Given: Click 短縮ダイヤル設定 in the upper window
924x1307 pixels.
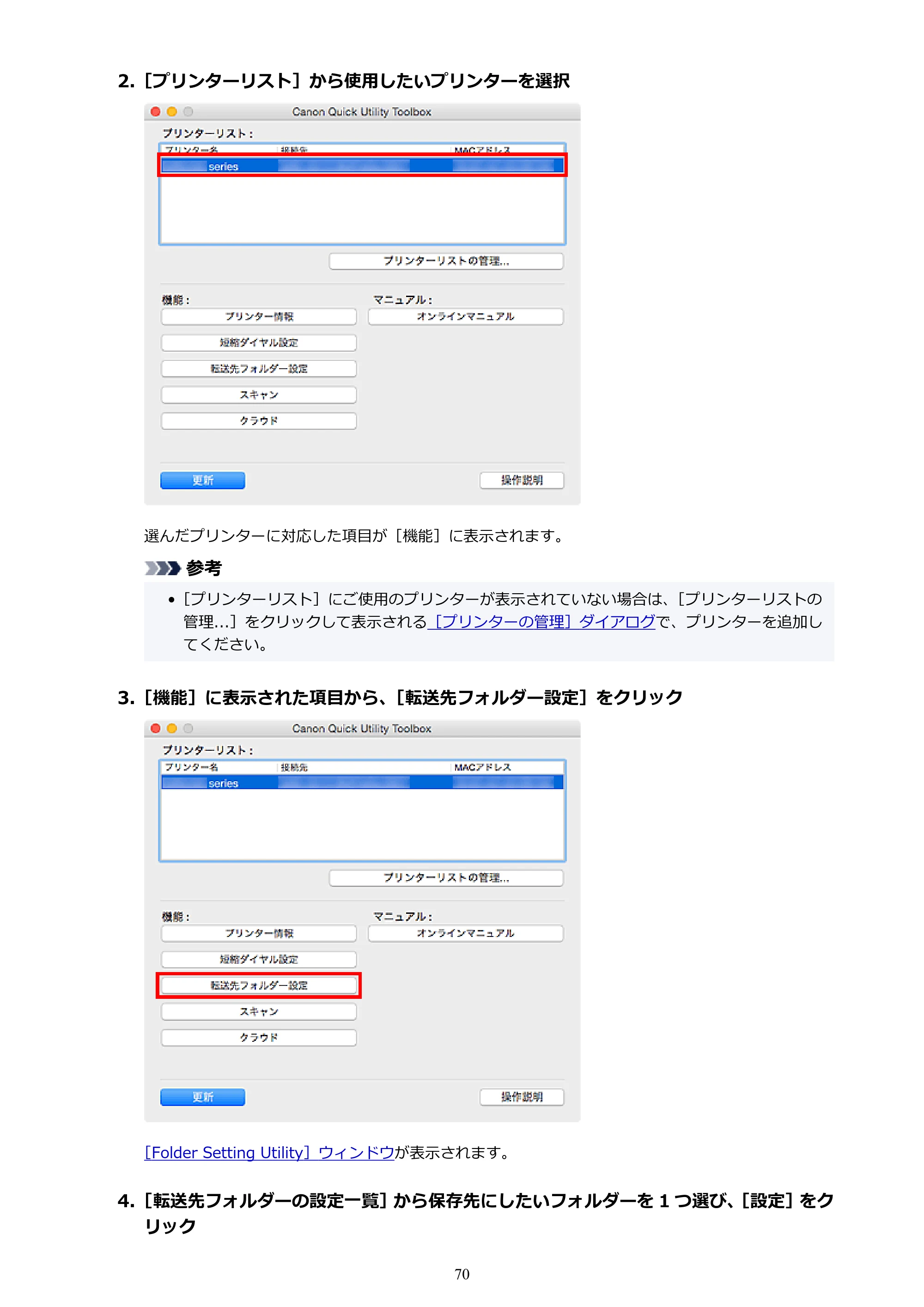Looking at the screenshot, I should (259, 343).
